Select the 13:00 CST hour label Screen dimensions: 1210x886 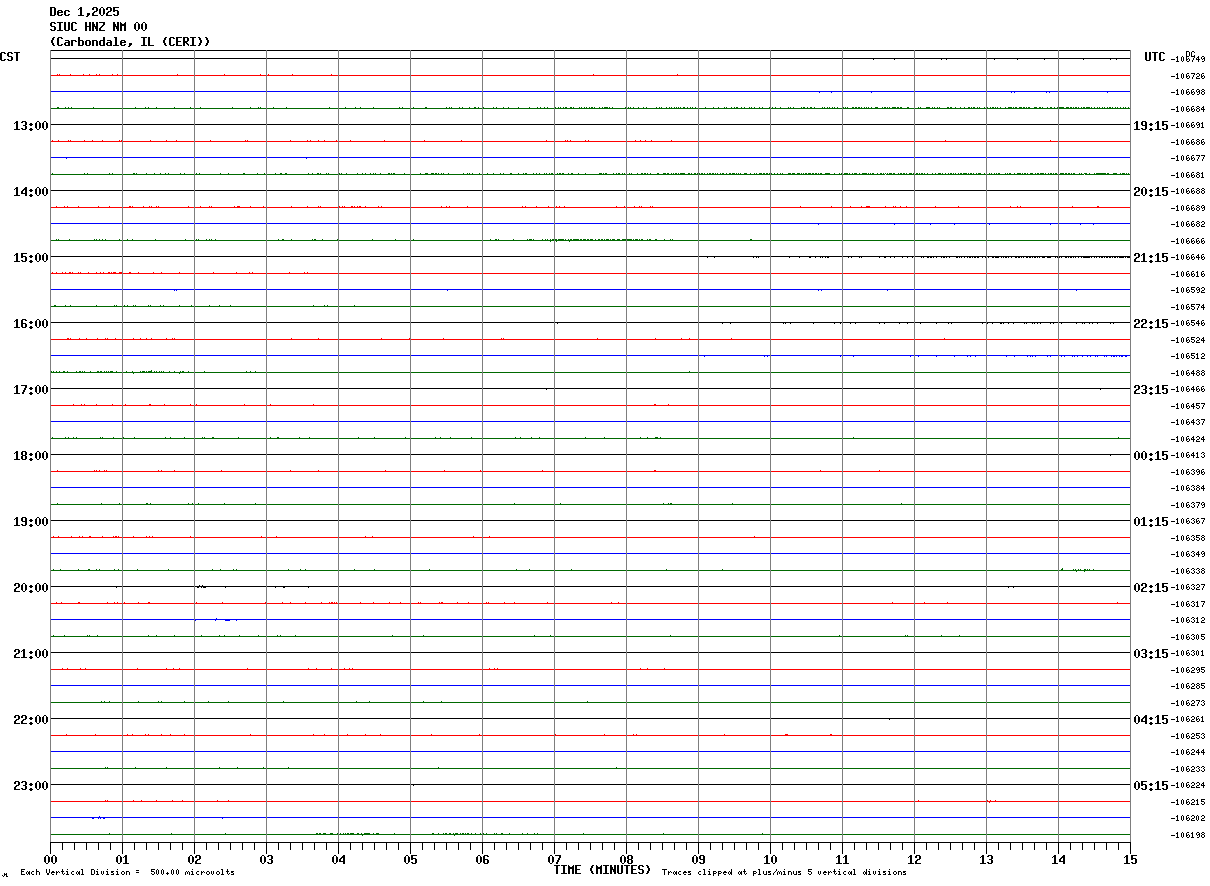click(x=30, y=125)
